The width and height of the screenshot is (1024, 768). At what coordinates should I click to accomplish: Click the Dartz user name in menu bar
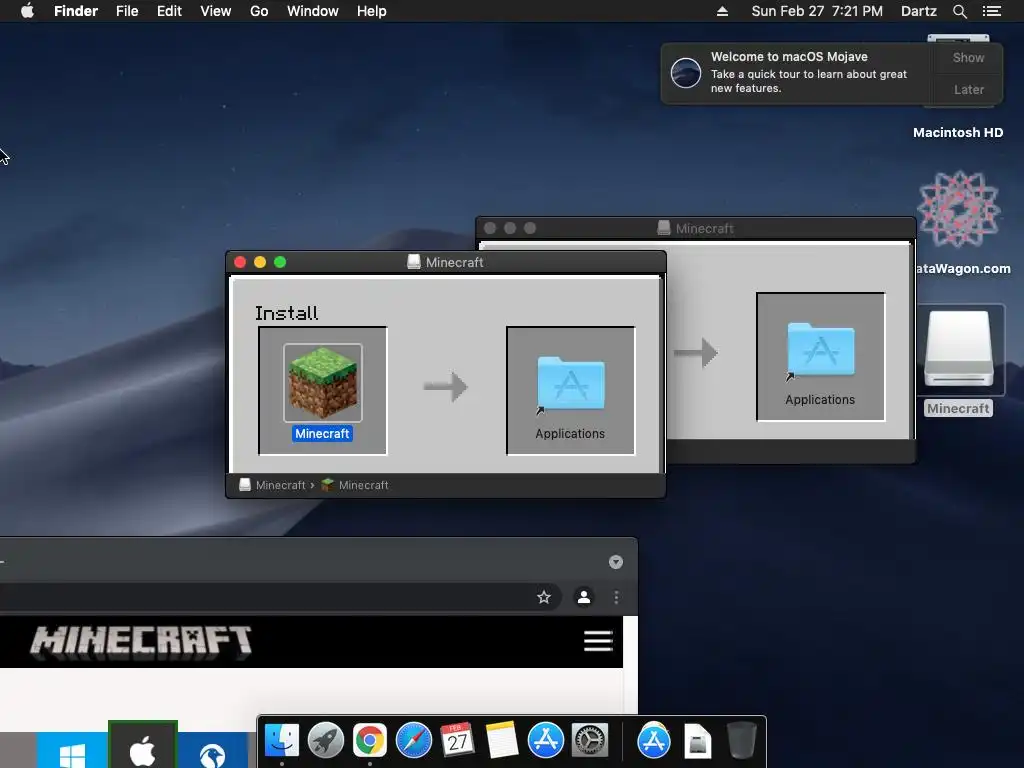(x=919, y=11)
